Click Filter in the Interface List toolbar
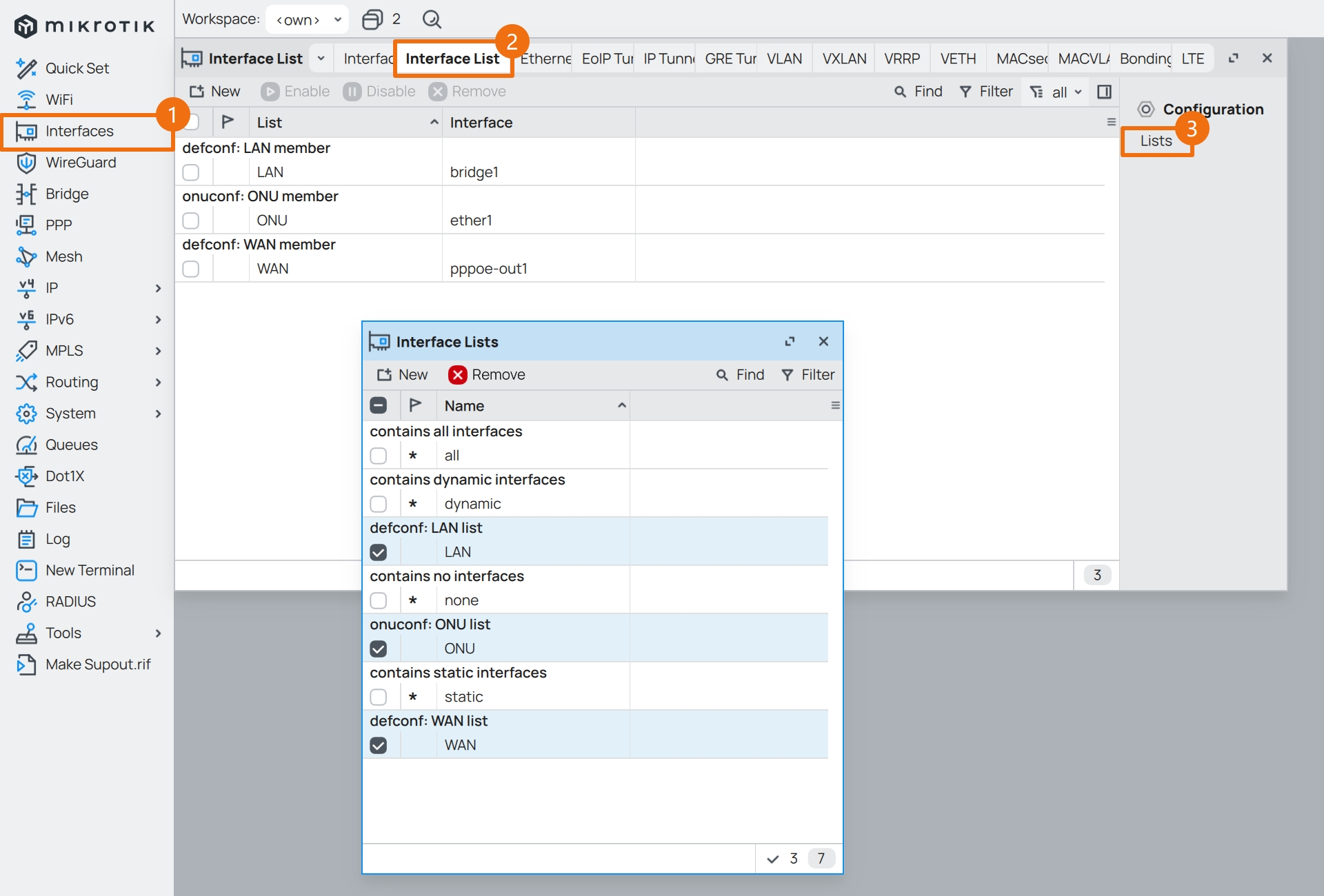1324x896 pixels. (x=986, y=92)
